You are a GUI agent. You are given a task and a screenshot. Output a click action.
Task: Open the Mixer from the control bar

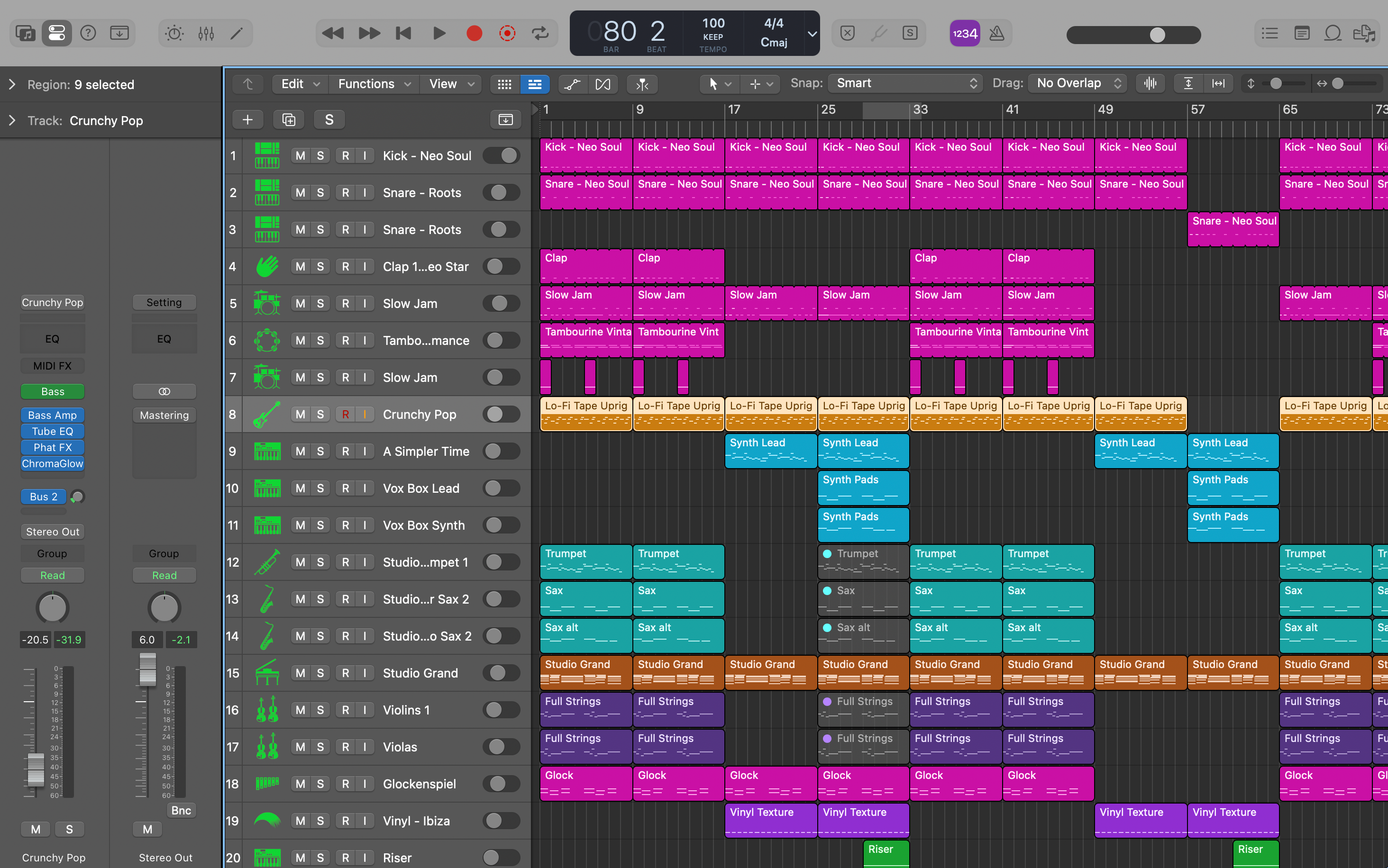(206, 33)
